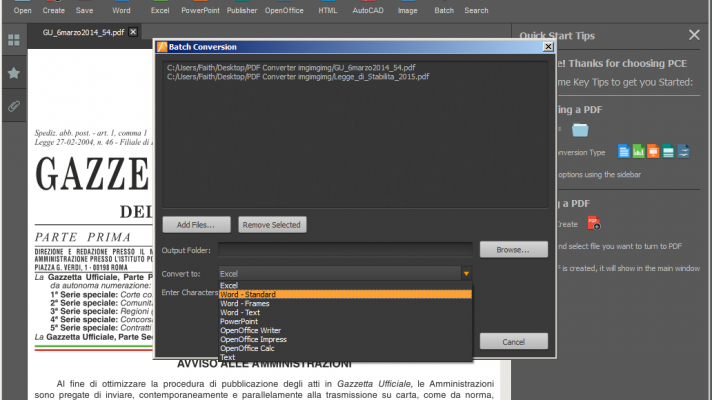The image size is (712, 400).
Task: Convert to AutoCAD from toolbar
Action: 368,8
